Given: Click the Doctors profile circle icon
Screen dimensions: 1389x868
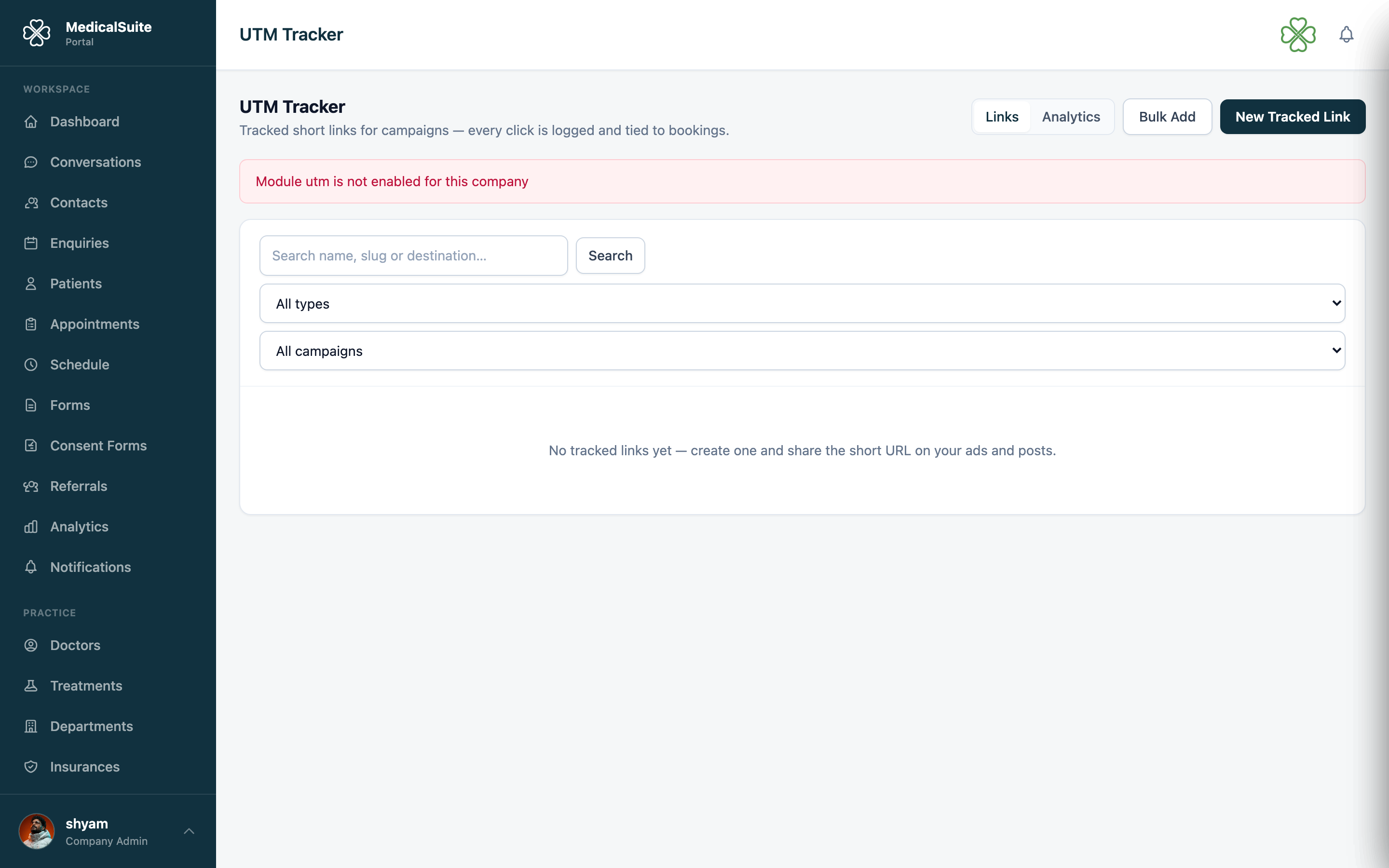Looking at the screenshot, I should coord(31,645).
